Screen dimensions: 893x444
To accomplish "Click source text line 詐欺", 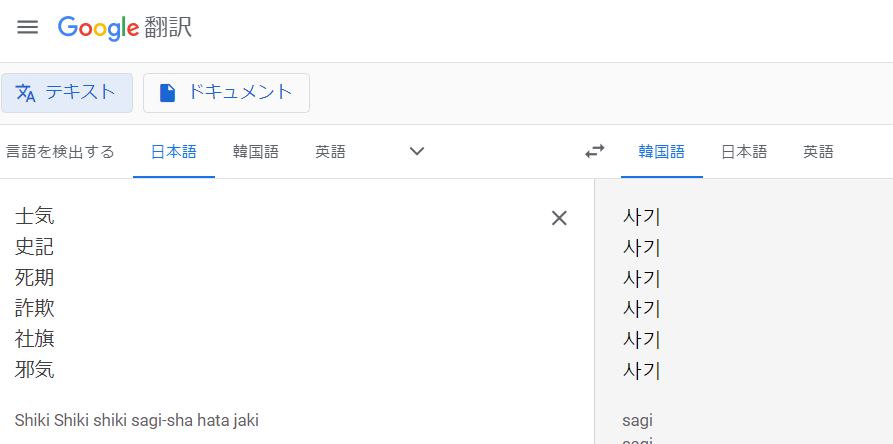I will click(35, 309).
